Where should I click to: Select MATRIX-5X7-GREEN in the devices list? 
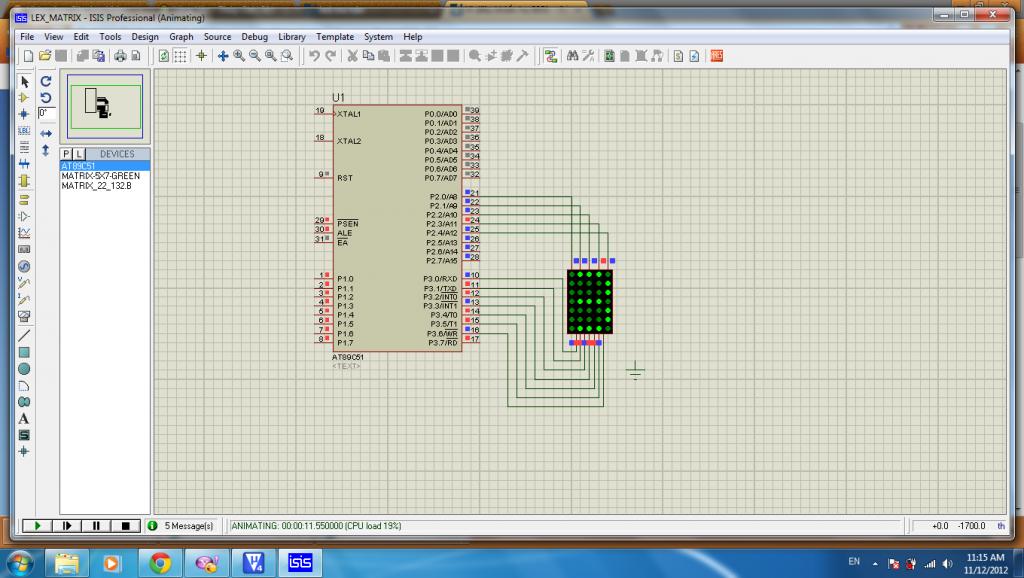100,176
